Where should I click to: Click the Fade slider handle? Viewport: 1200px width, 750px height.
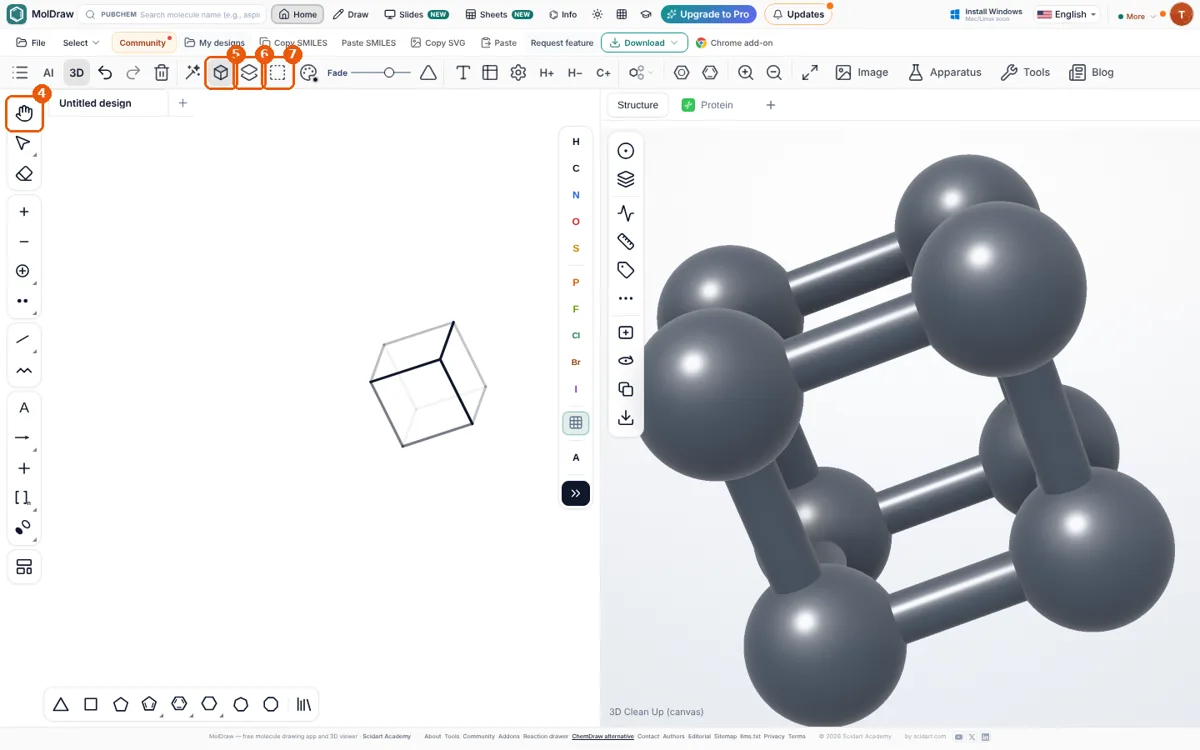tap(390, 72)
